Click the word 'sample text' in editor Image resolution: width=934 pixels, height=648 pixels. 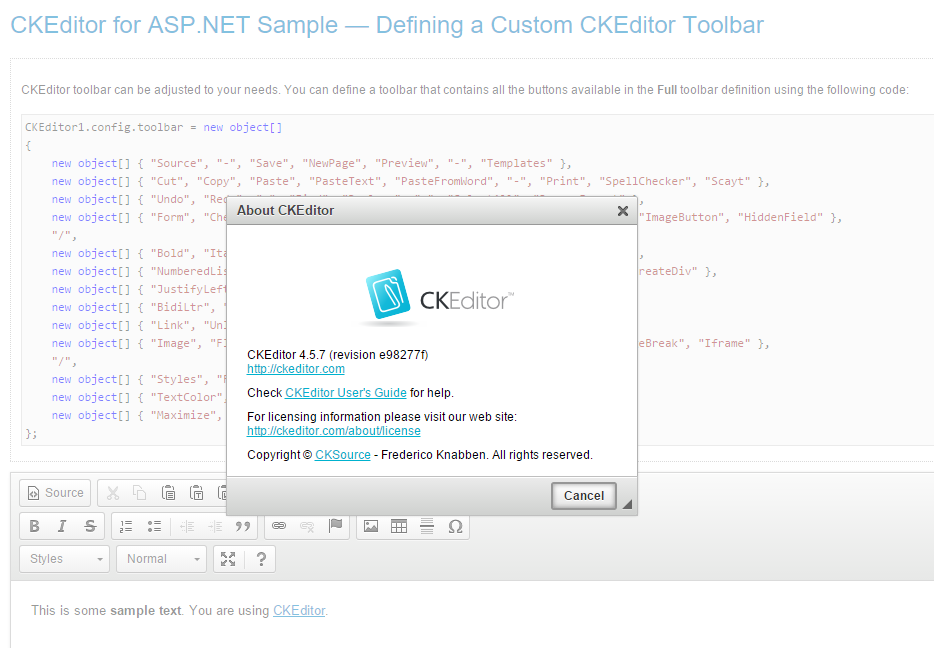pyautogui.click(x=146, y=611)
